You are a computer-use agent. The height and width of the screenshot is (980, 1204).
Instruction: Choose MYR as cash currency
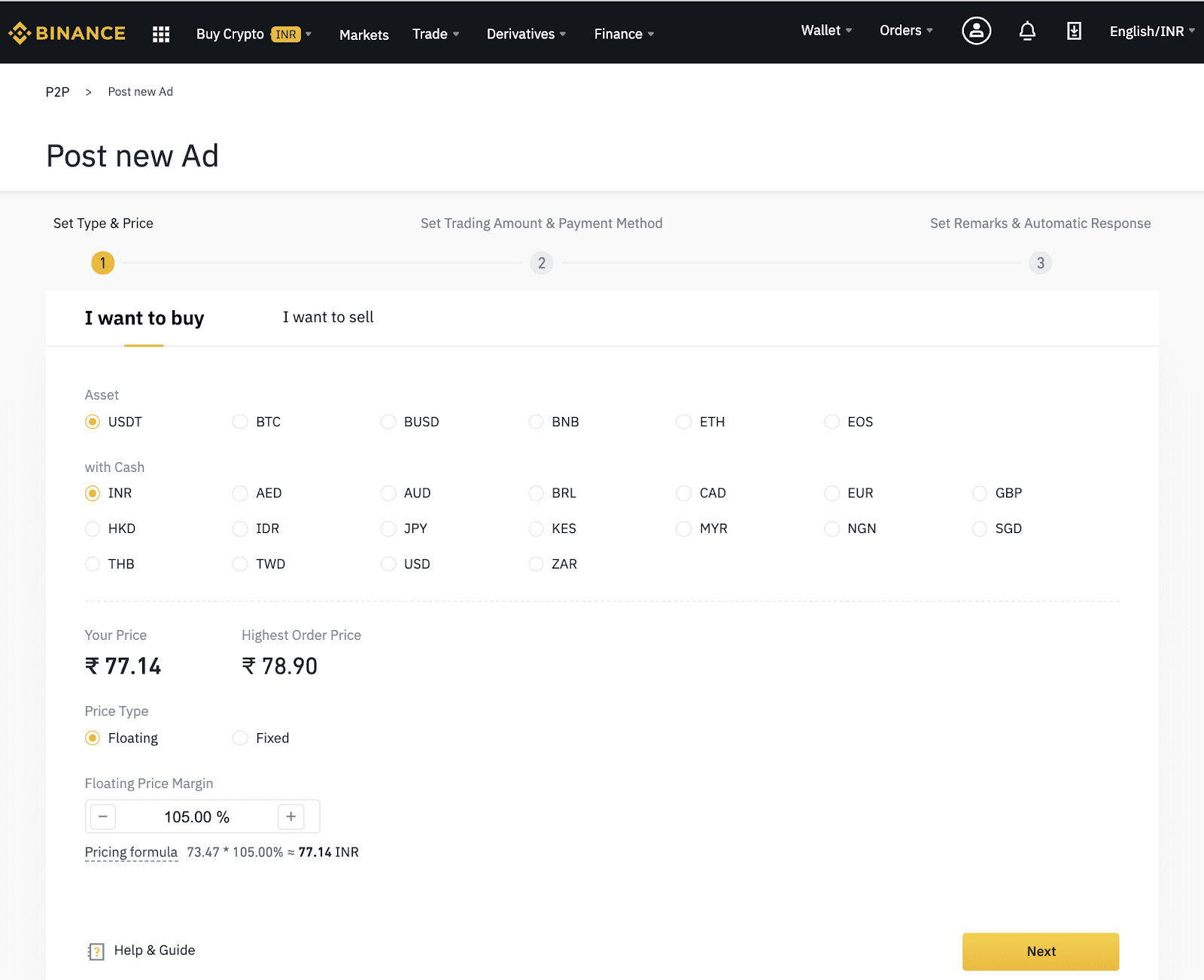pos(684,528)
